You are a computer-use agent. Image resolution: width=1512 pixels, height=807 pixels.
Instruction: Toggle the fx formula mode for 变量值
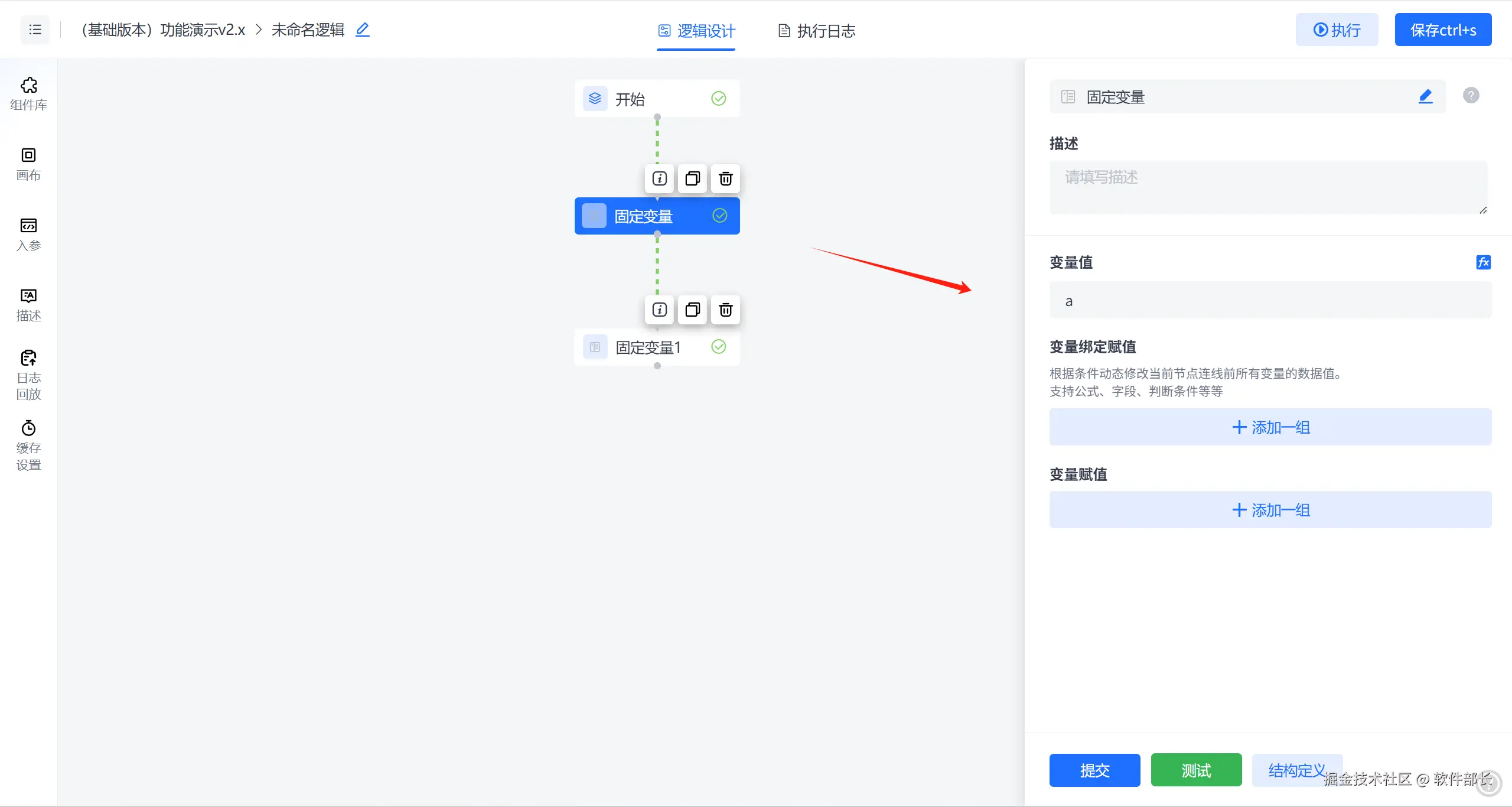pyautogui.click(x=1483, y=262)
